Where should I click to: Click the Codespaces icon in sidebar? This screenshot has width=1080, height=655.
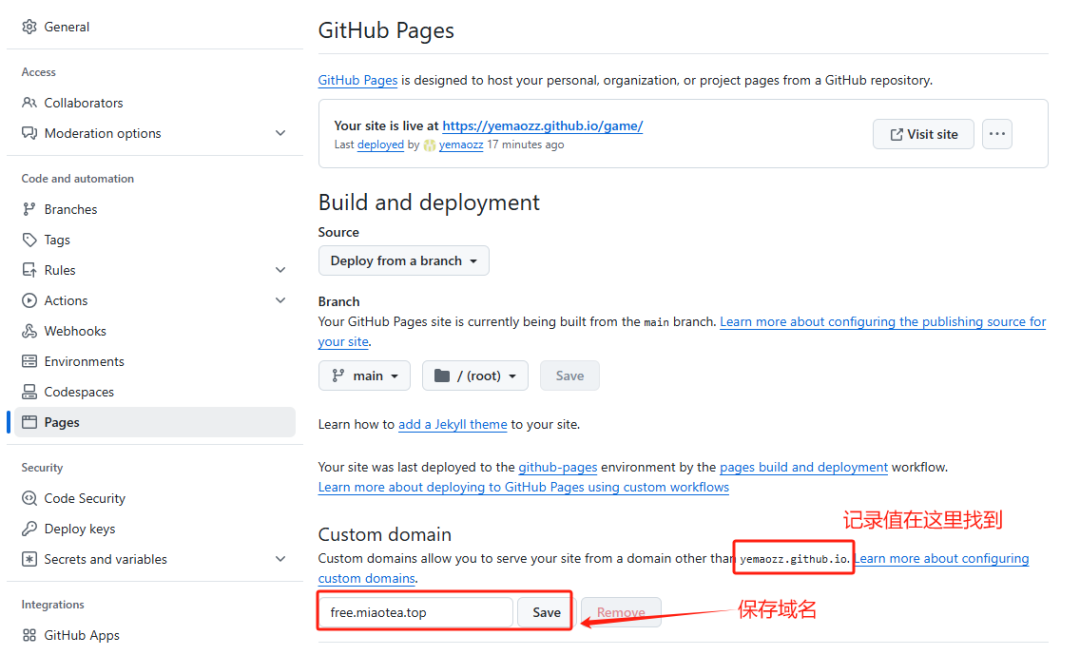tap(29, 392)
